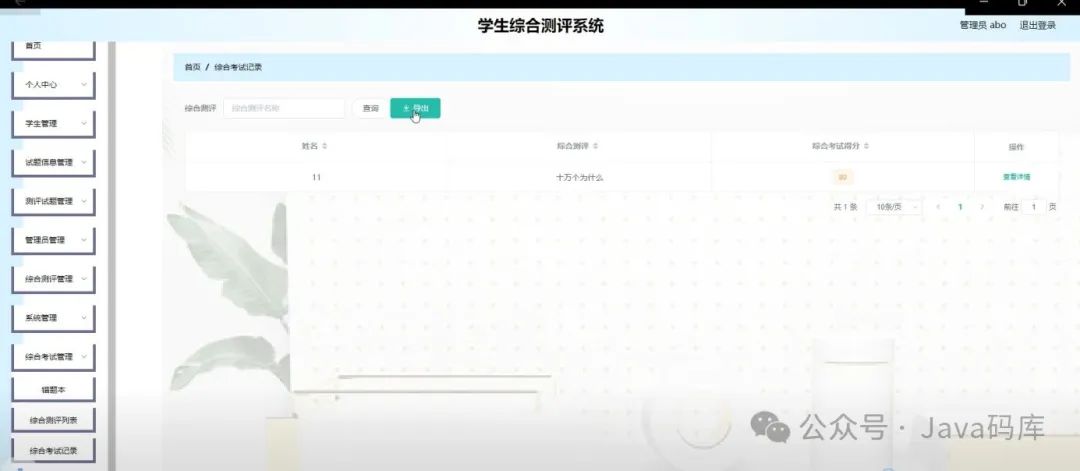Click the 综合考试记录 breadcrumb text
Screen dimensions: 1080x471
click(x=238, y=67)
